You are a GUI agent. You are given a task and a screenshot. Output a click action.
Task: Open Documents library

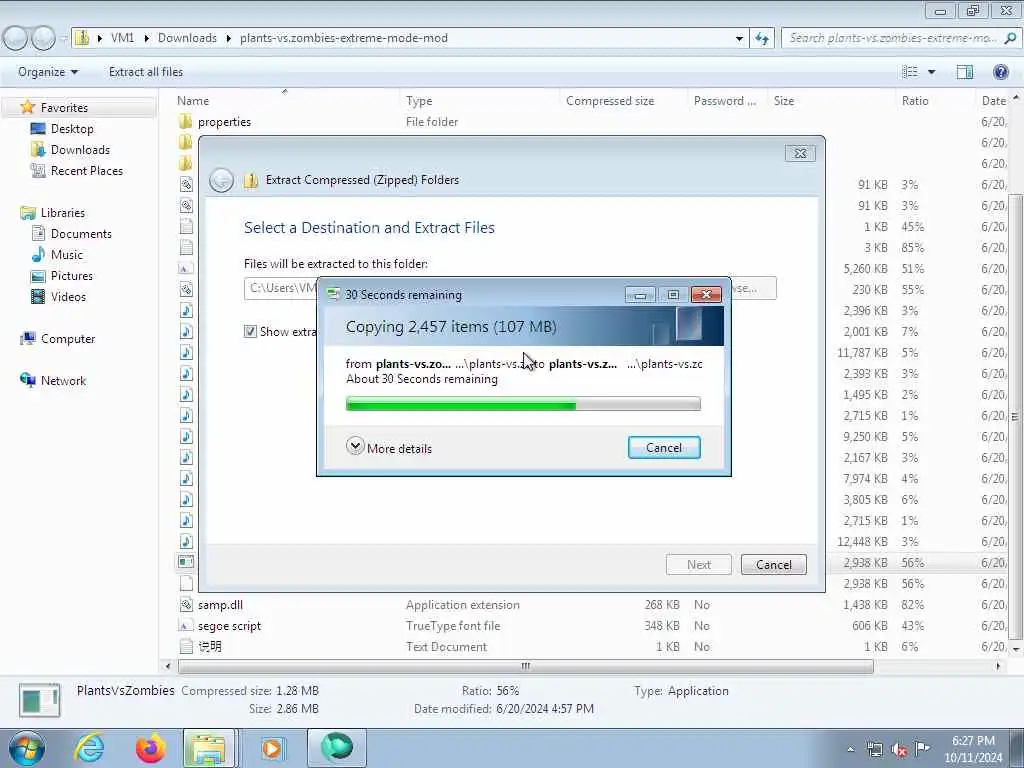coord(81,234)
